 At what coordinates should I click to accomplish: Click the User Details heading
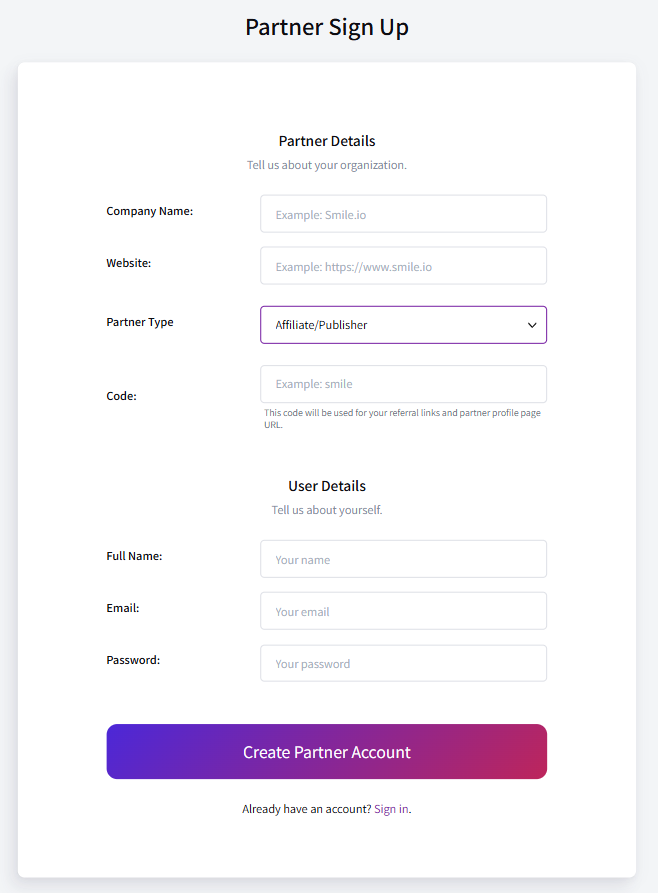coord(327,486)
